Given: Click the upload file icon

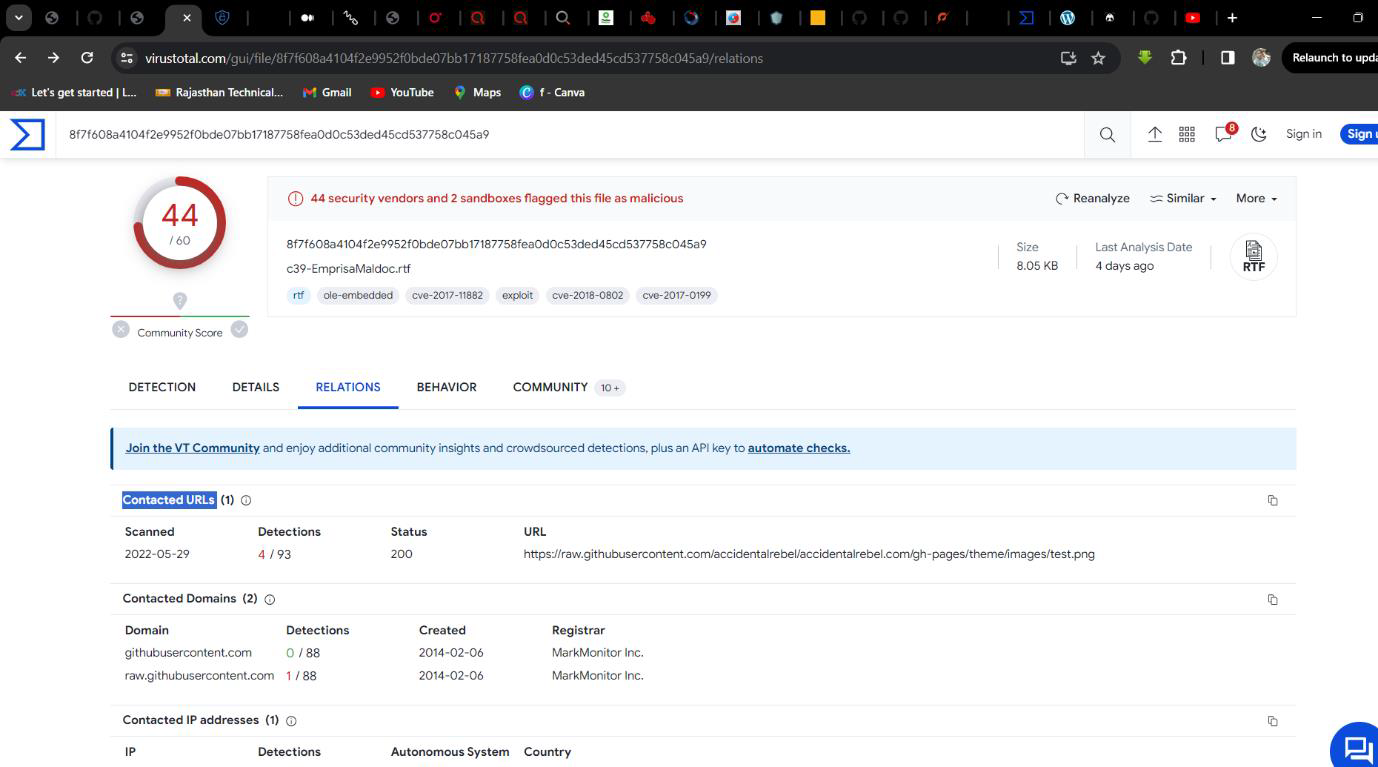Looking at the screenshot, I should (1154, 134).
